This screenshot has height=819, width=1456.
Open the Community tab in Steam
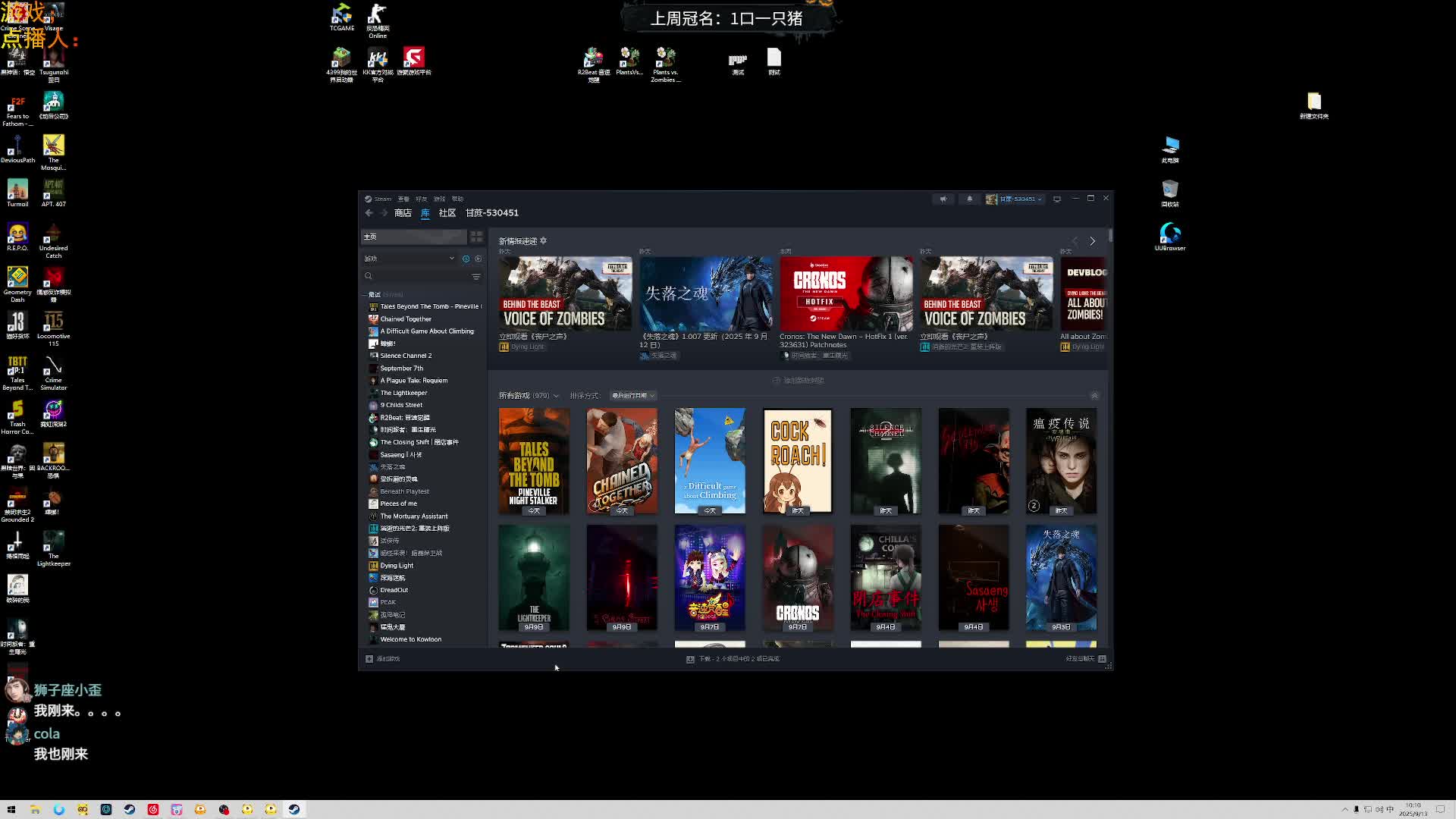pyautogui.click(x=447, y=213)
